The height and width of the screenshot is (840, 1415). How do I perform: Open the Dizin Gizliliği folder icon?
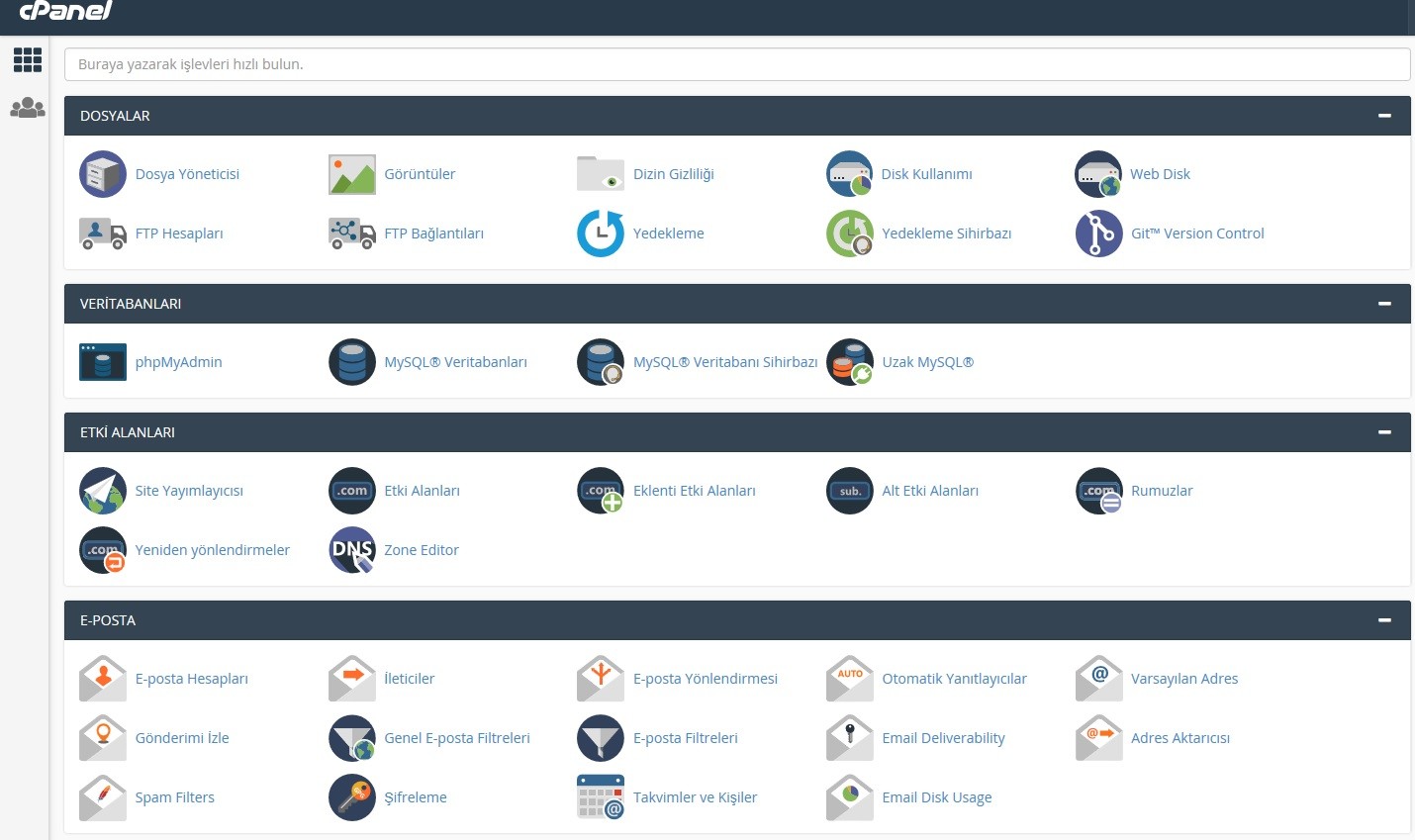point(601,173)
